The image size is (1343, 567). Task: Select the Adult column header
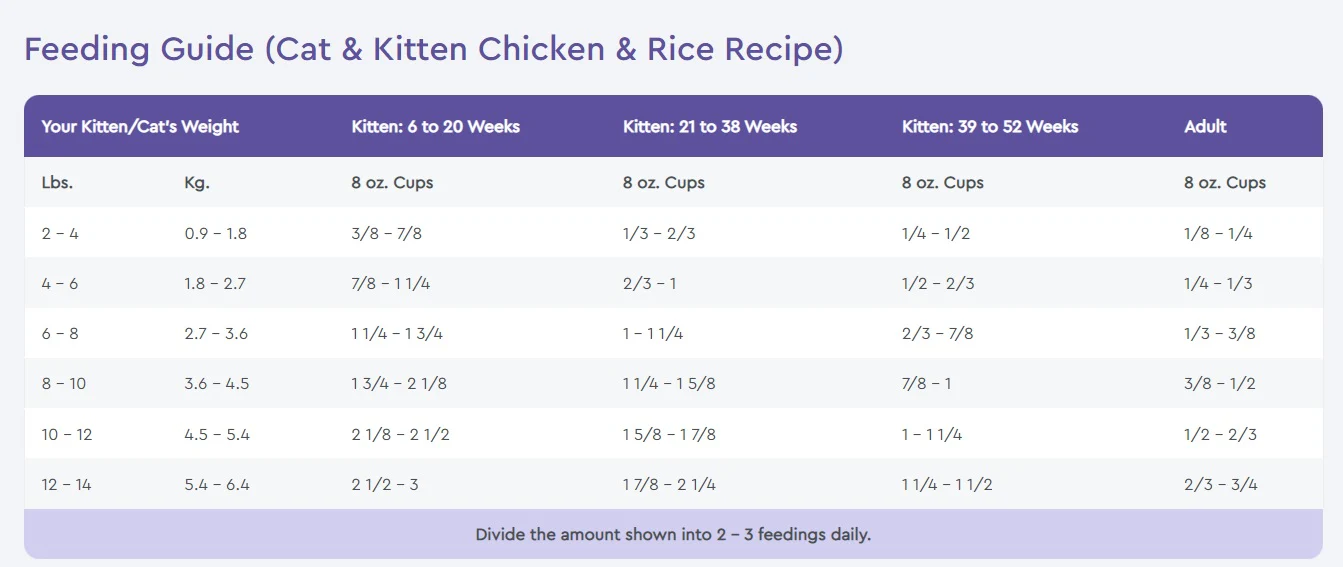(x=1205, y=126)
